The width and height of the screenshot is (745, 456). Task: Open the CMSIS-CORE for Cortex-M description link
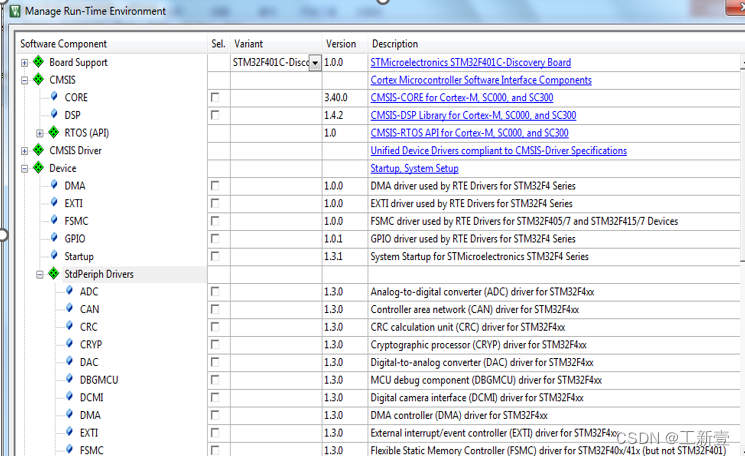462,97
